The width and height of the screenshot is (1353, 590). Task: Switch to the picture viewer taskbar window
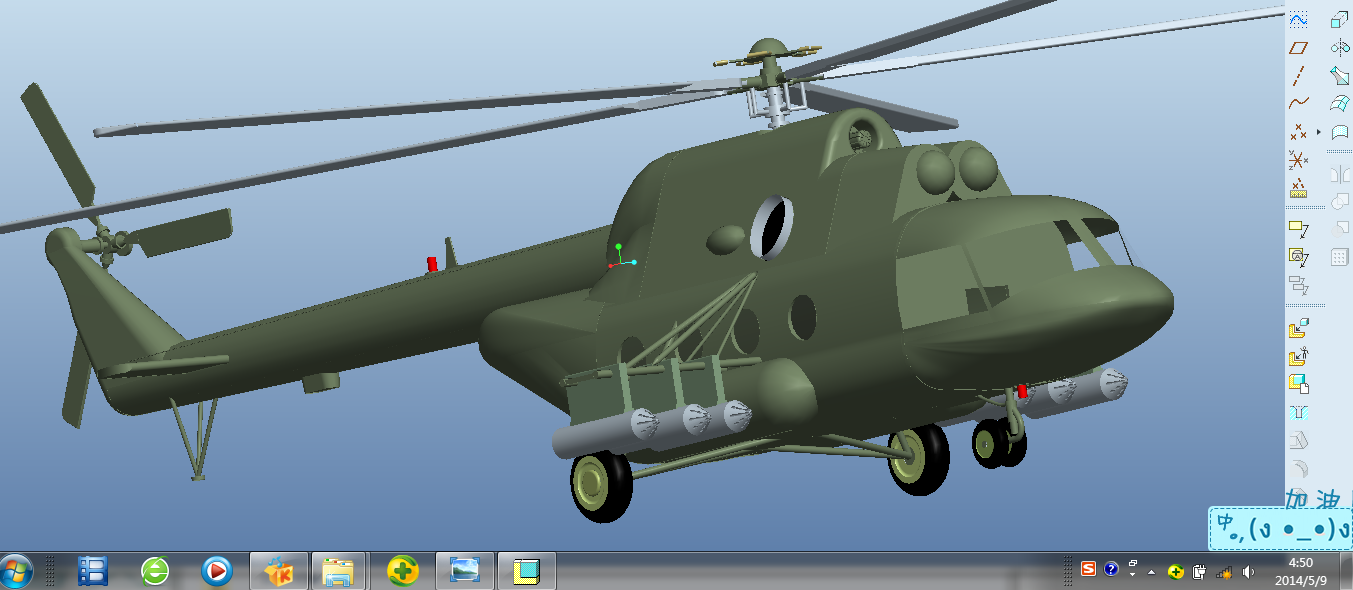click(x=465, y=571)
